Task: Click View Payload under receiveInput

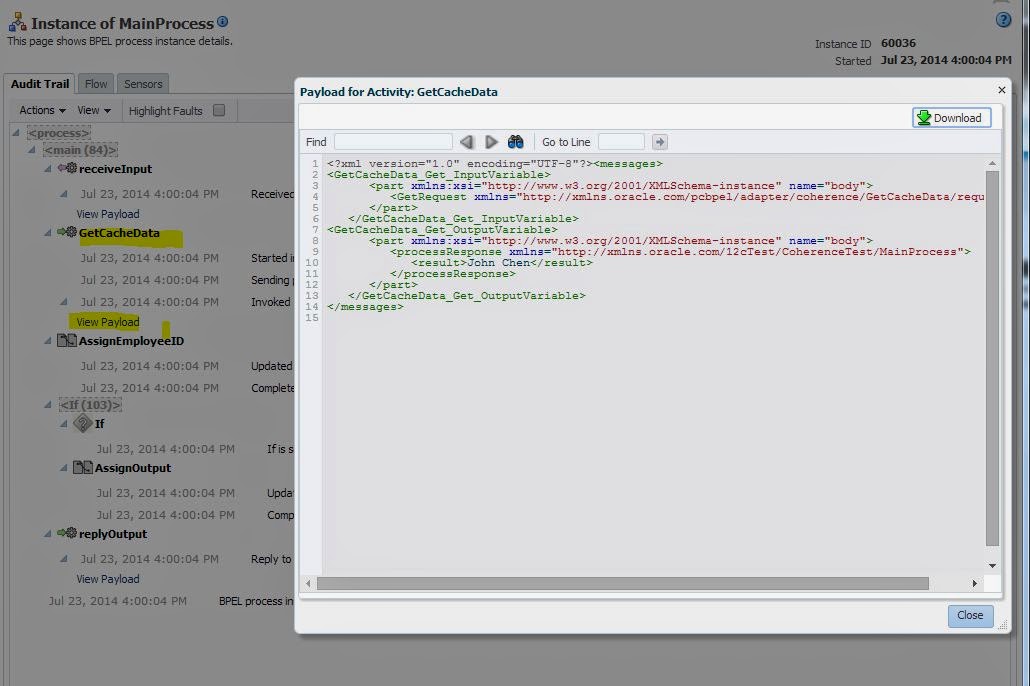Action: [x=108, y=214]
